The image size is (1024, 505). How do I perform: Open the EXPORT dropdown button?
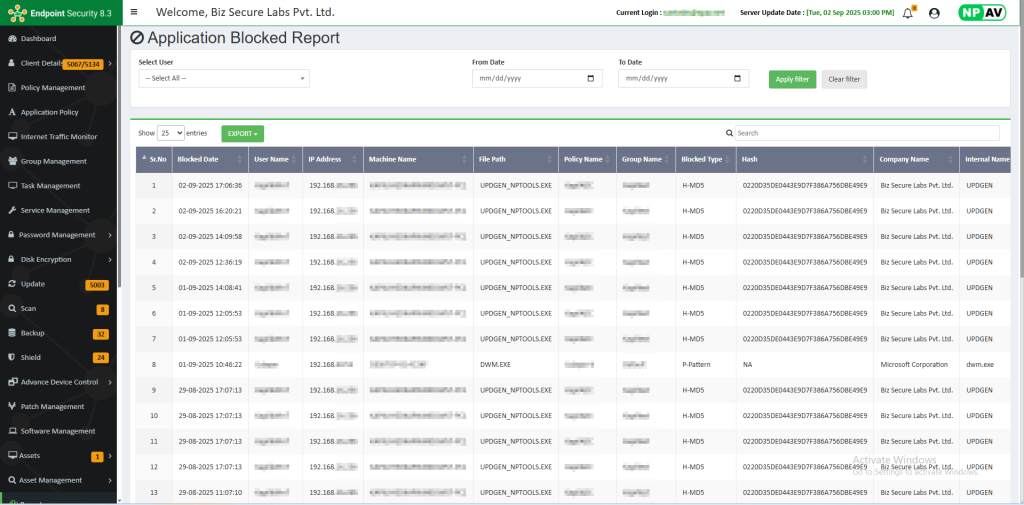pyautogui.click(x=242, y=133)
